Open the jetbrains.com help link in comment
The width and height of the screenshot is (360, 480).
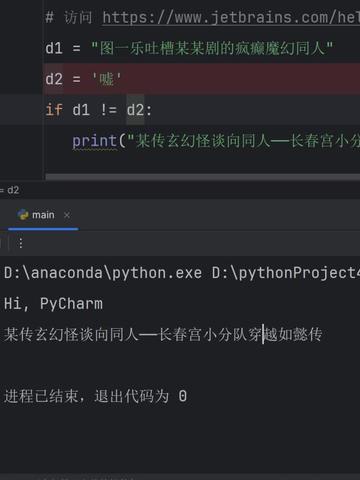[231, 17]
